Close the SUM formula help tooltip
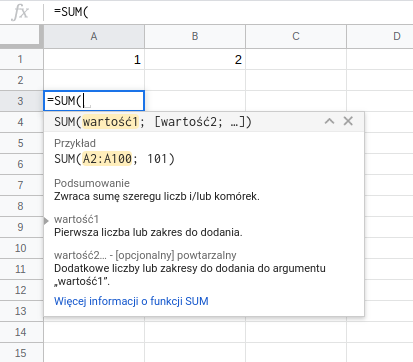Viewport: 413px width, 362px height. [348, 121]
